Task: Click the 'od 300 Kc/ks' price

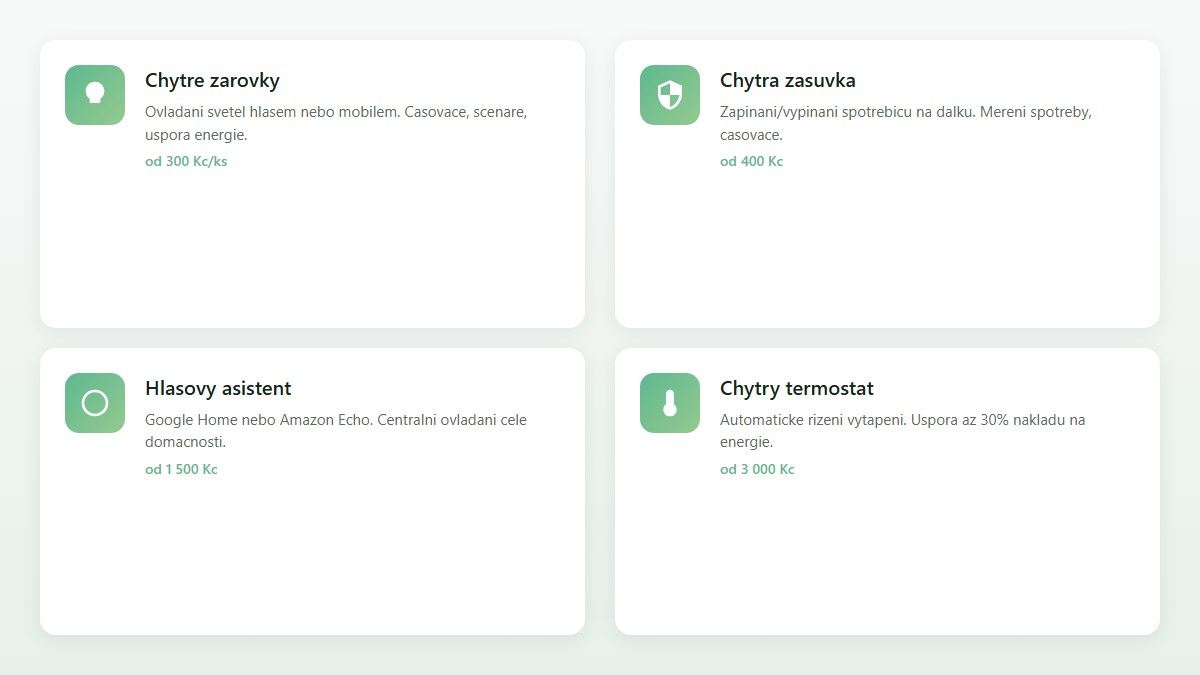Action: (186, 161)
